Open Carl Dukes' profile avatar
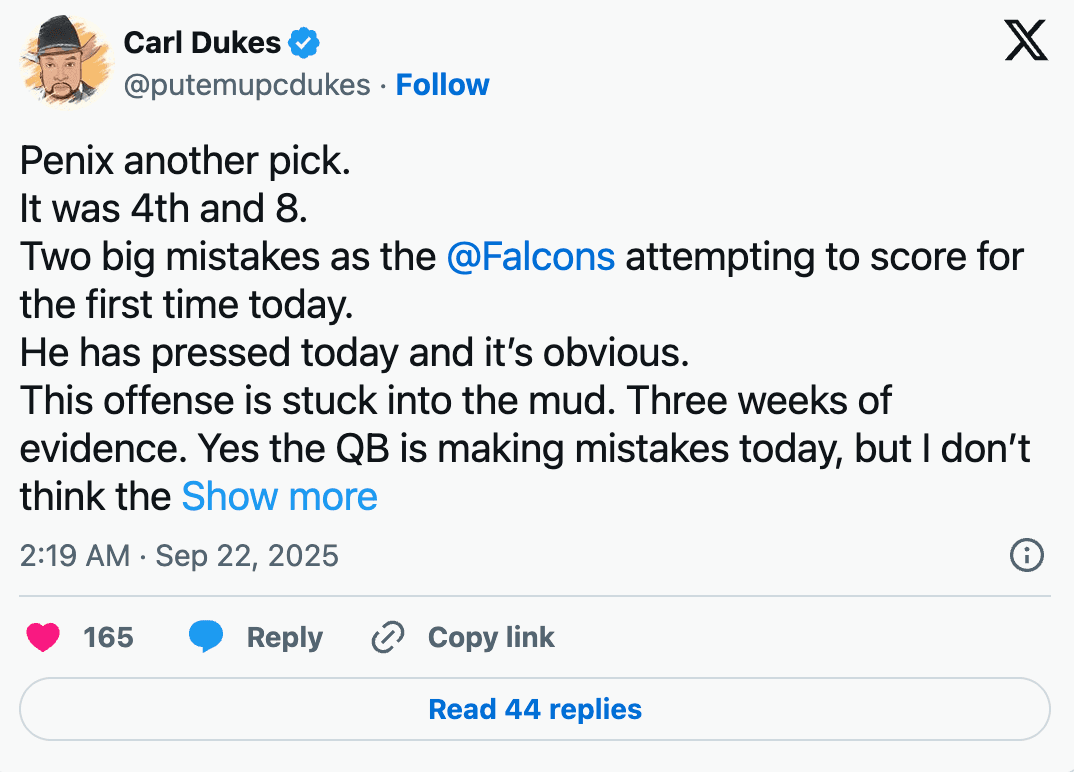 (64, 62)
